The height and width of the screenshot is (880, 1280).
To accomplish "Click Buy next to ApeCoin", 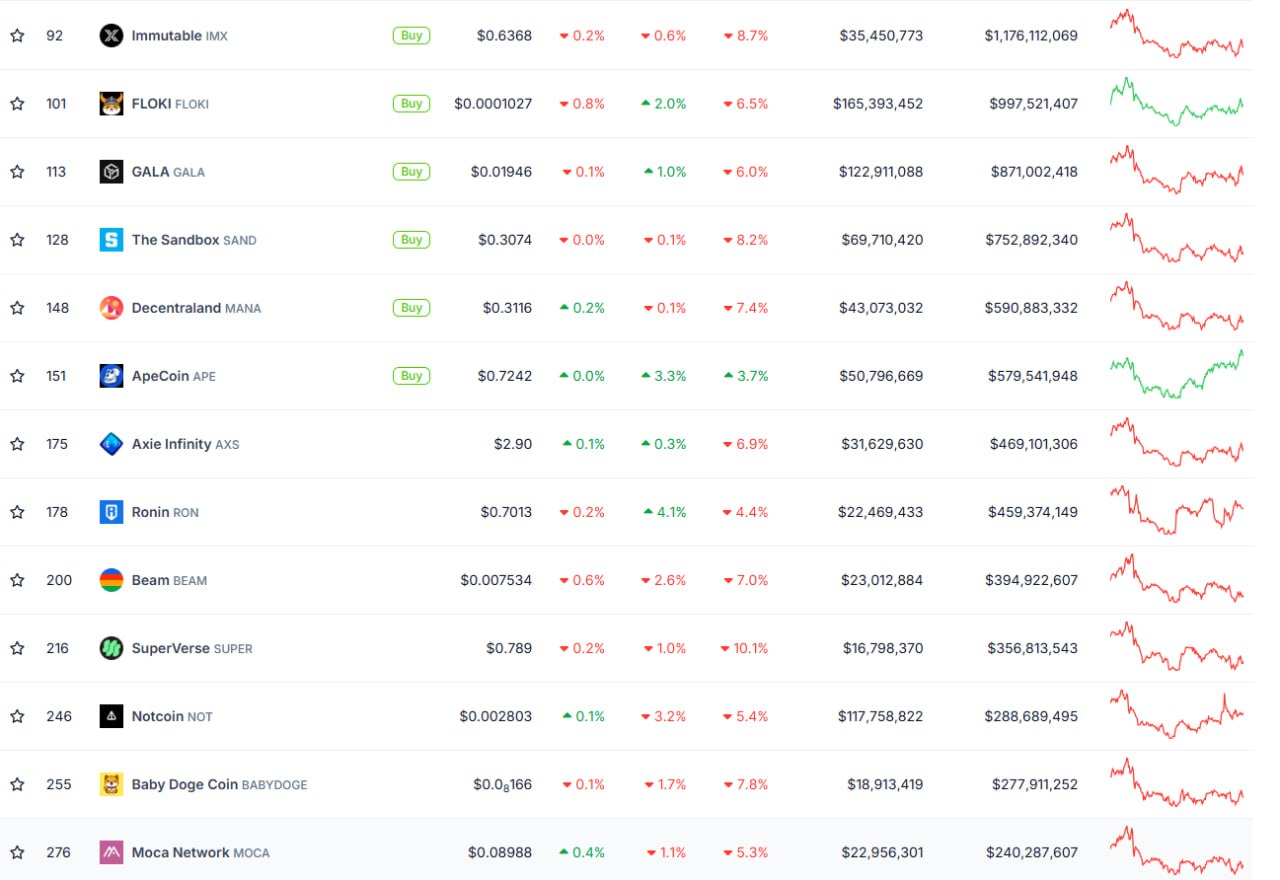I will click(411, 376).
